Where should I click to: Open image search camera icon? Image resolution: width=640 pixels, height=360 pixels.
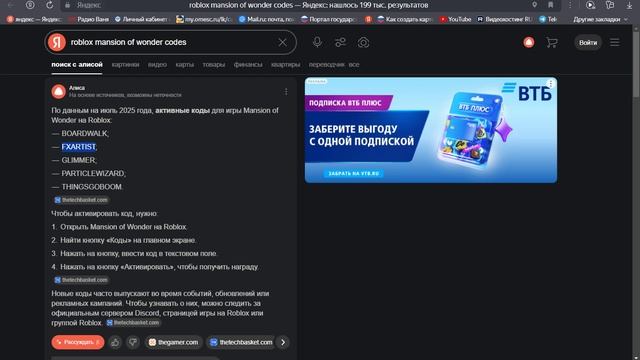click(363, 42)
